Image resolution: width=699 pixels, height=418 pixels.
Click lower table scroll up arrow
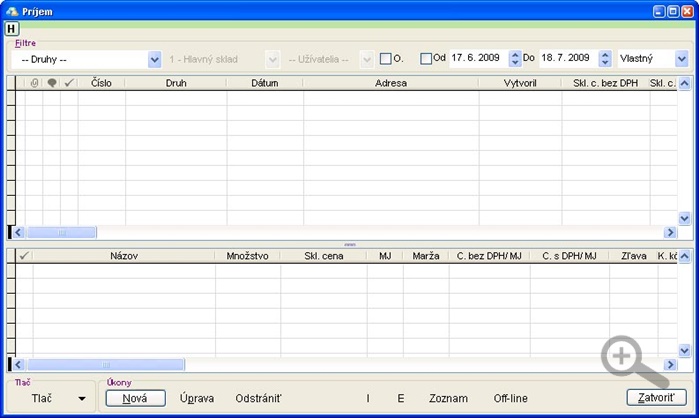[684, 256]
